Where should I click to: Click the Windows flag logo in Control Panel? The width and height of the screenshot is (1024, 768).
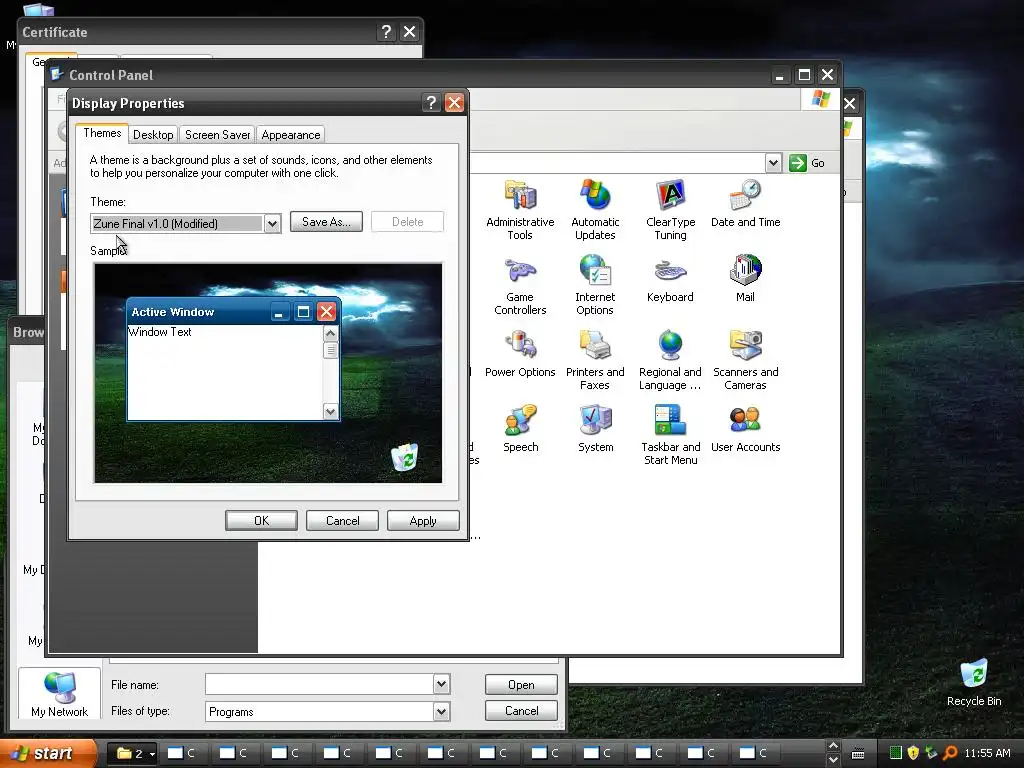point(820,99)
